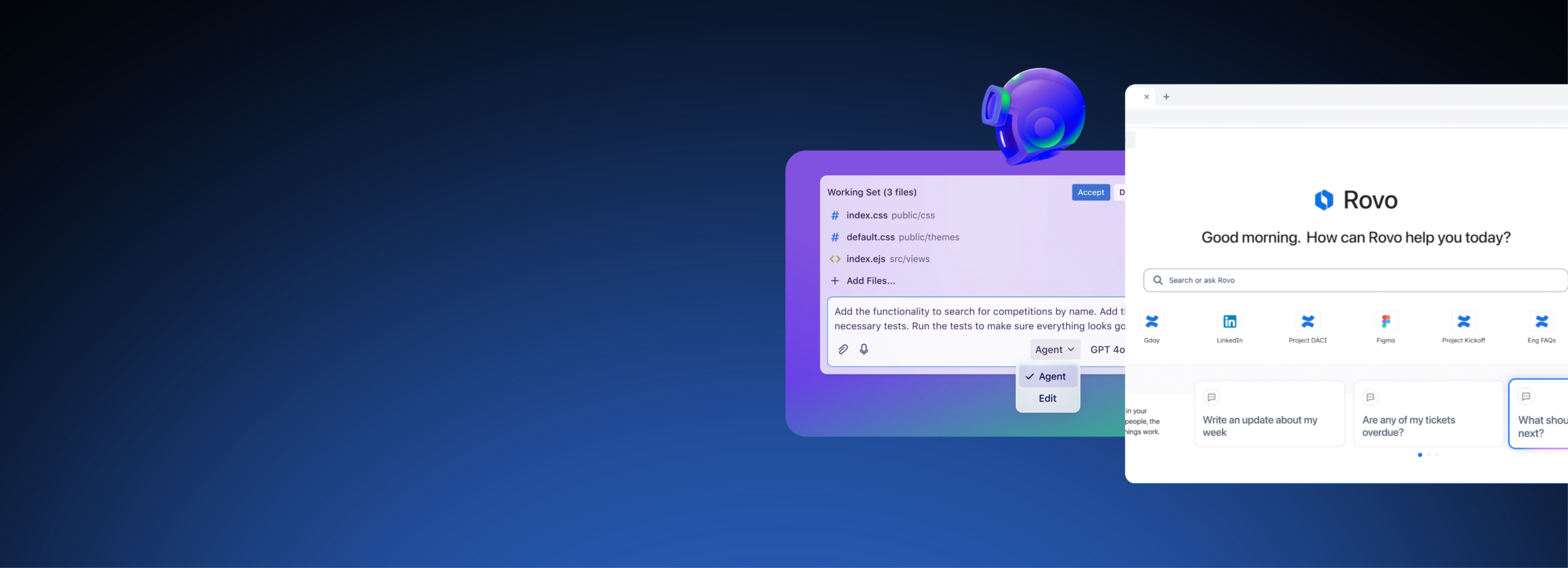Close the browser tab with the X
Viewport: 1568px width, 568px height.
point(1147,97)
